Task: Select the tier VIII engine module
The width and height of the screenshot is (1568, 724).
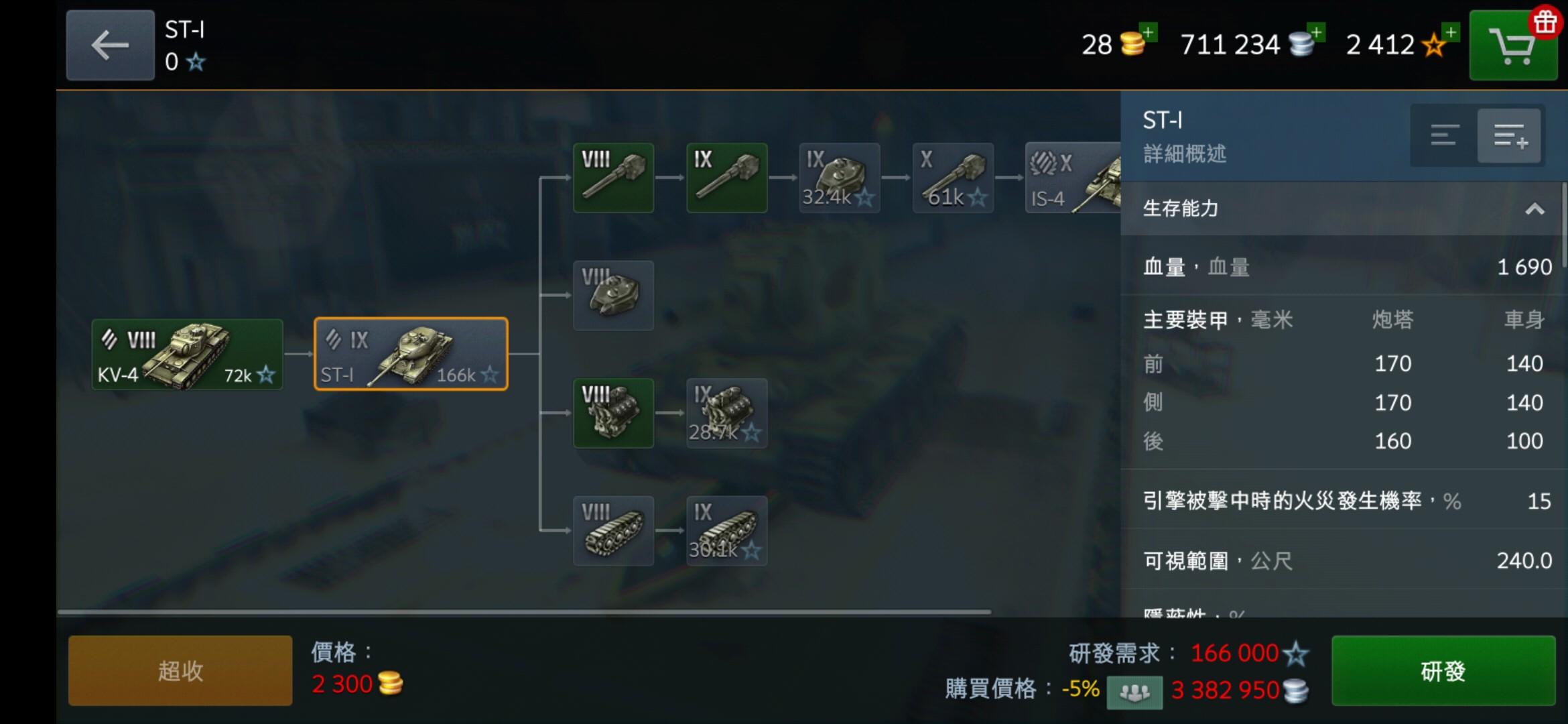Action: coord(613,413)
